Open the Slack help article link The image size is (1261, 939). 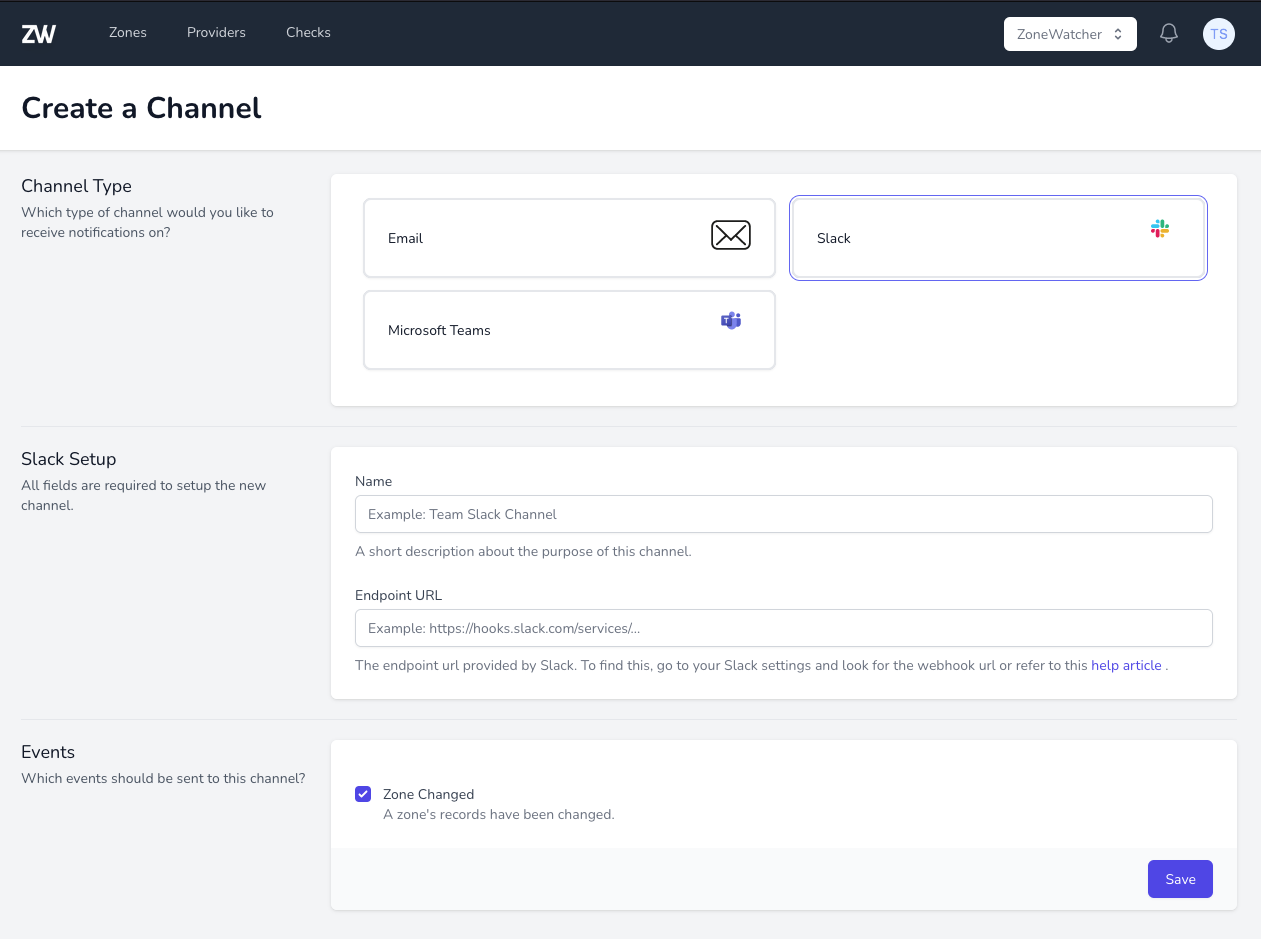coord(1126,665)
